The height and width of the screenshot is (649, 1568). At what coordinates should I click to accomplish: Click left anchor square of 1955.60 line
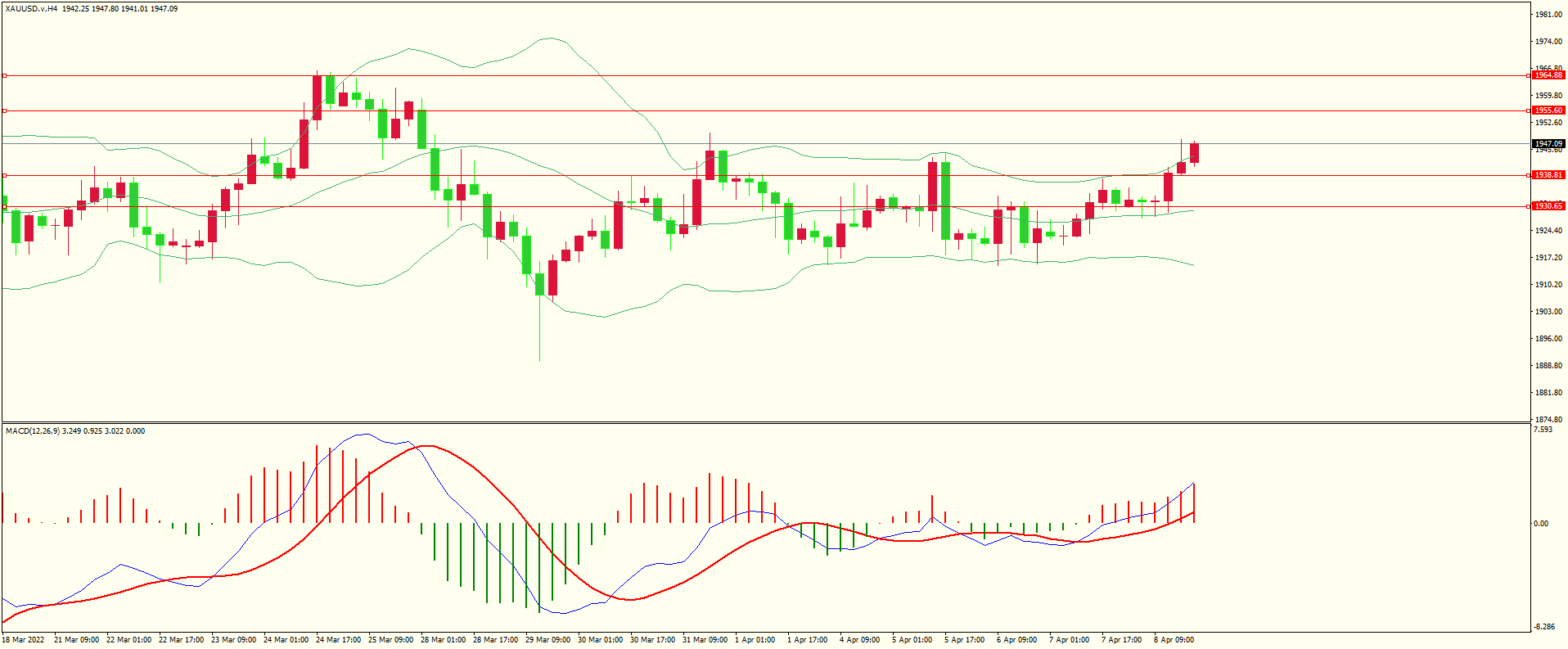click(4, 110)
